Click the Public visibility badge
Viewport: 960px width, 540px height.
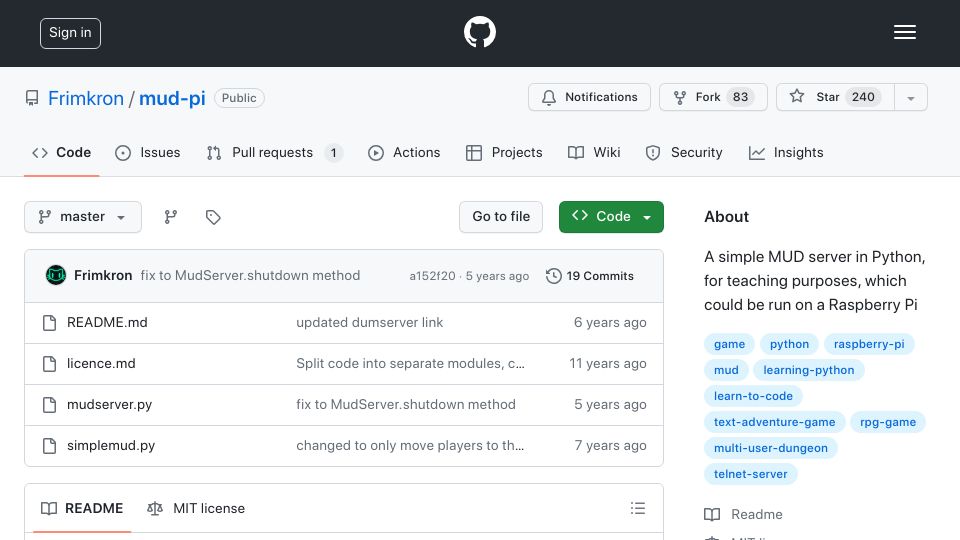pos(239,98)
